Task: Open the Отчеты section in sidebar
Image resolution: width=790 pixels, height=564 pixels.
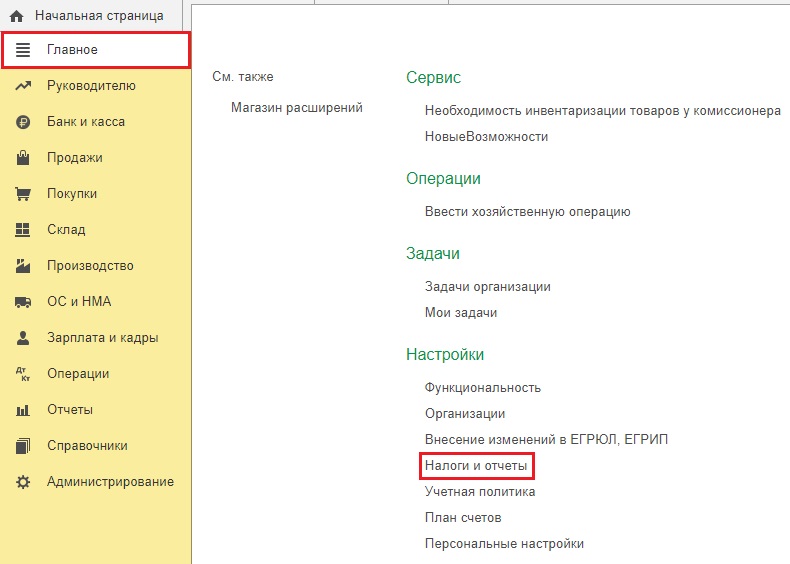Action: click(x=70, y=409)
